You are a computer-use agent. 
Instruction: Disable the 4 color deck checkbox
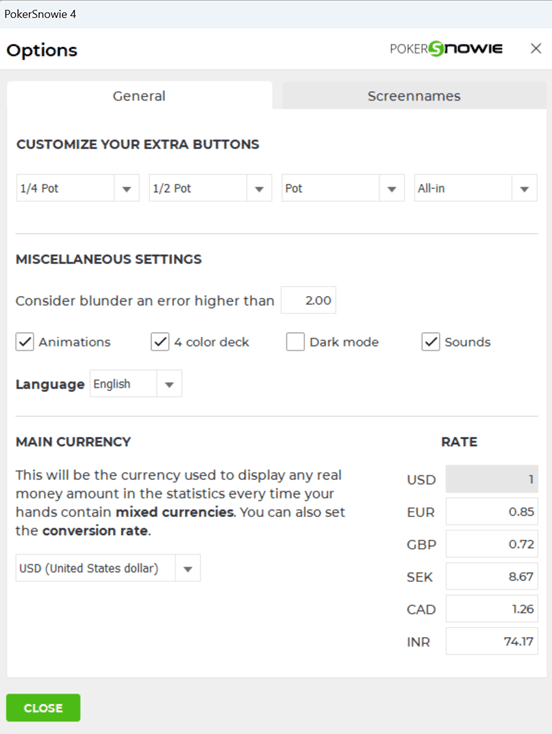pyautogui.click(x=160, y=342)
